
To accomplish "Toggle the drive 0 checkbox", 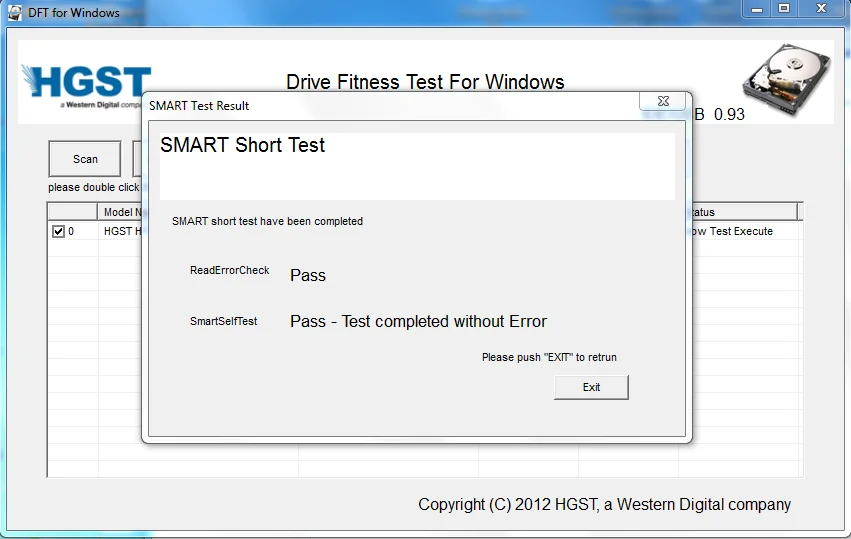I will pos(58,232).
